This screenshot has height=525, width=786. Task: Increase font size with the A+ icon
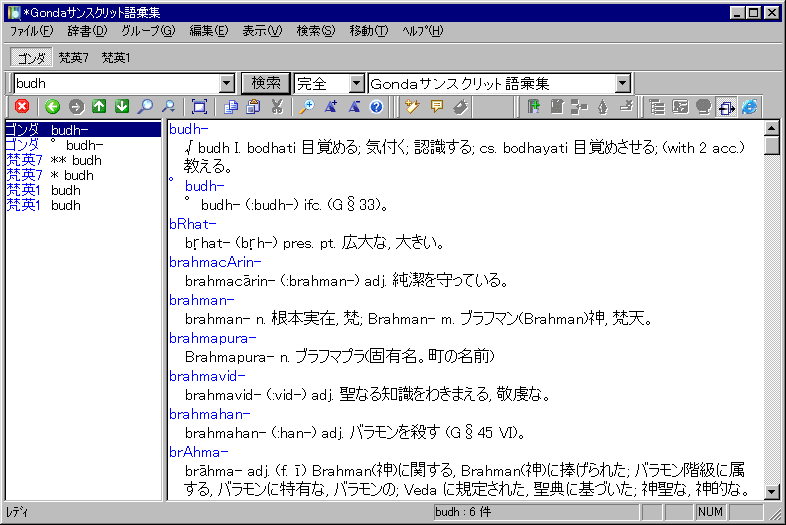(x=330, y=106)
